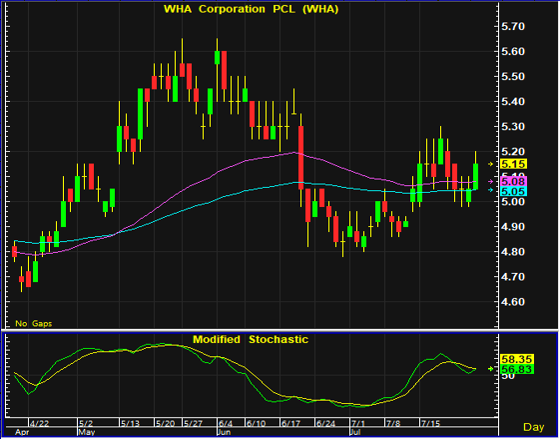This screenshot has width=560, height=439.
Task: Click the 5.30 price axis label
Action: tap(514, 126)
